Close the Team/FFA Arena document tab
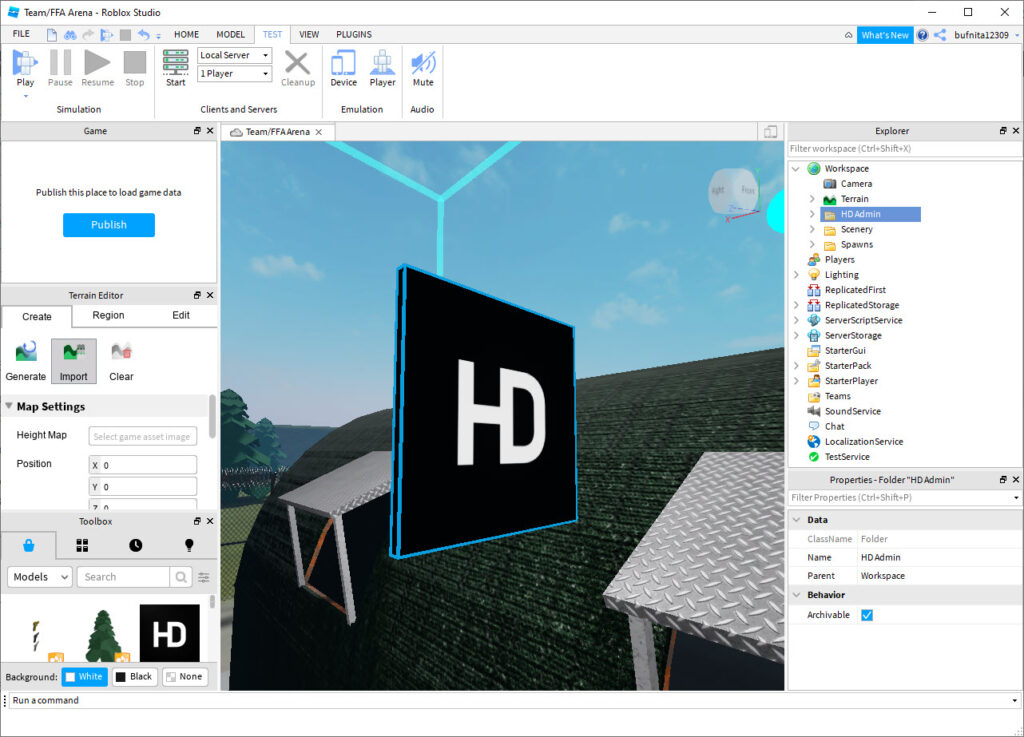The height and width of the screenshot is (737, 1024). [x=319, y=132]
